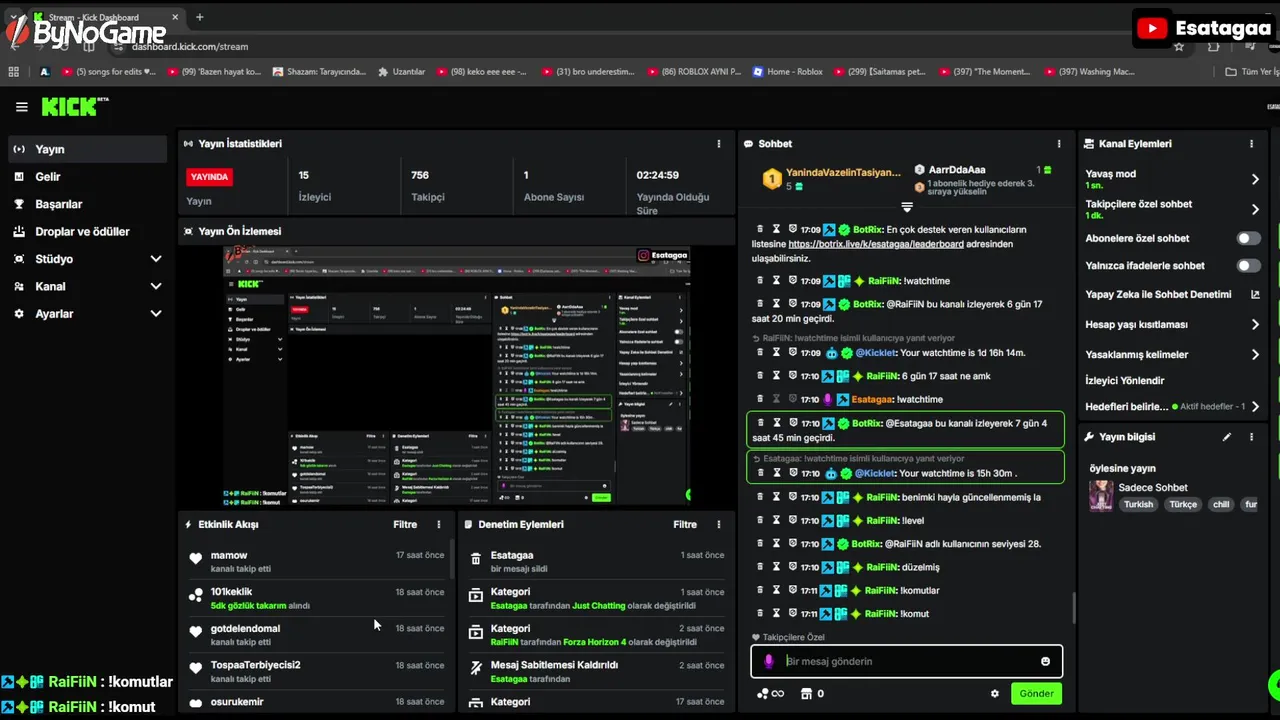
Task: Edit stream info with pencil icon
Action: click(1227, 437)
